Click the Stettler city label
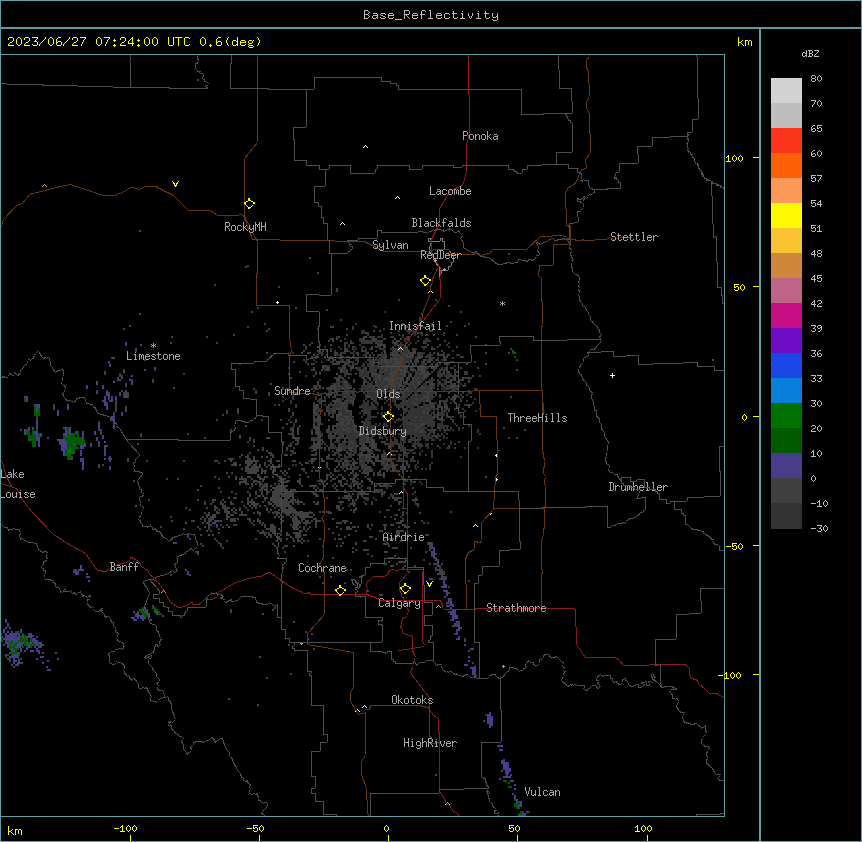The height and width of the screenshot is (842, 862). (x=634, y=237)
